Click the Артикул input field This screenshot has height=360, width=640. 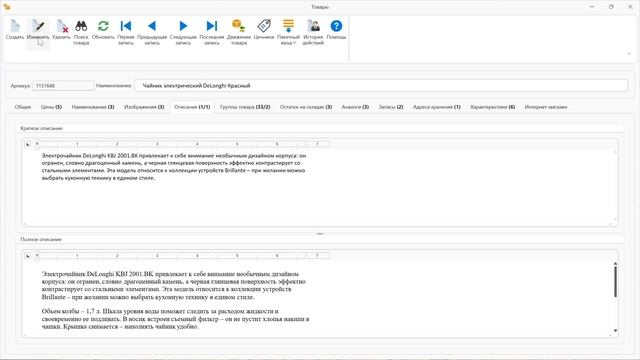pos(63,86)
